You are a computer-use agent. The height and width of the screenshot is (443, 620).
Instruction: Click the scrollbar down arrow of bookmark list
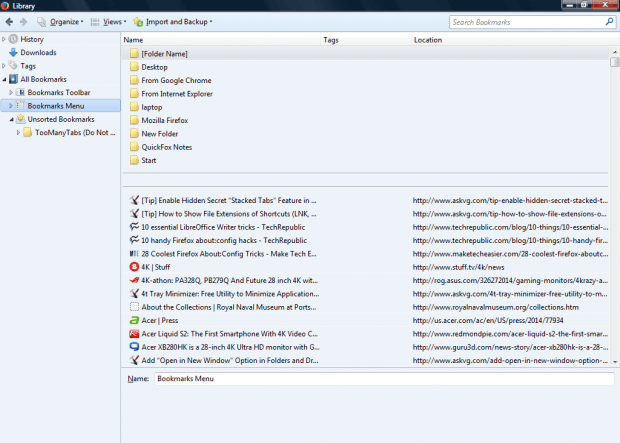click(615, 362)
